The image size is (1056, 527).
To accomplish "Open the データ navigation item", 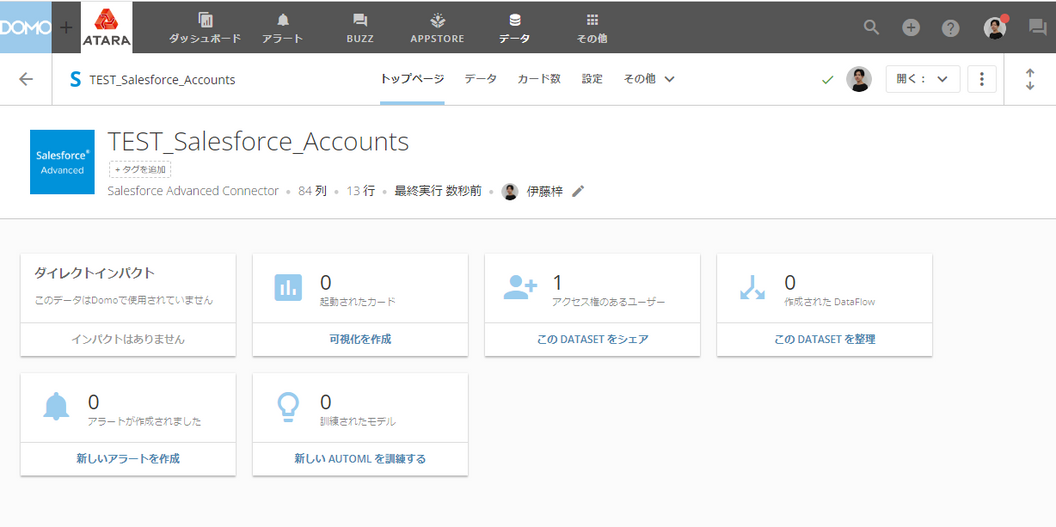I will tap(515, 28).
